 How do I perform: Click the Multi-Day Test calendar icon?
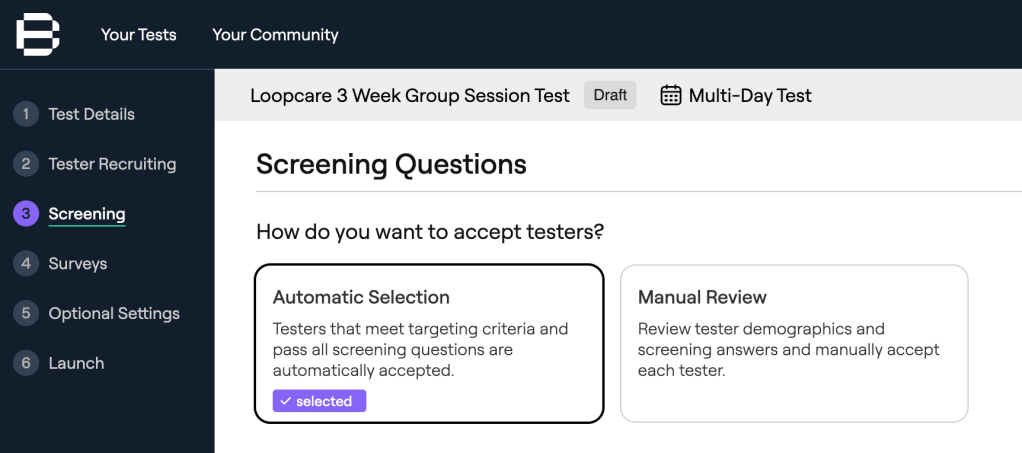click(x=670, y=95)
